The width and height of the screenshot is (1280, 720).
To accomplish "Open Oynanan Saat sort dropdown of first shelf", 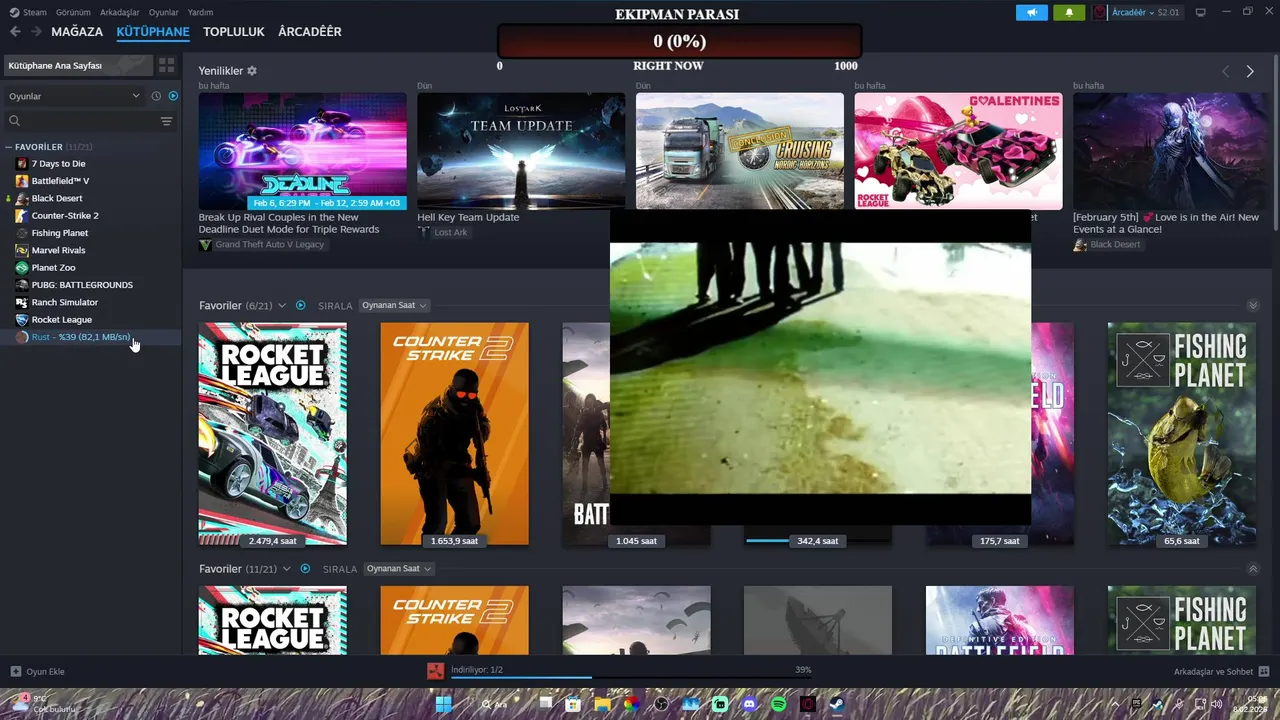I will [x=394, y=305].
